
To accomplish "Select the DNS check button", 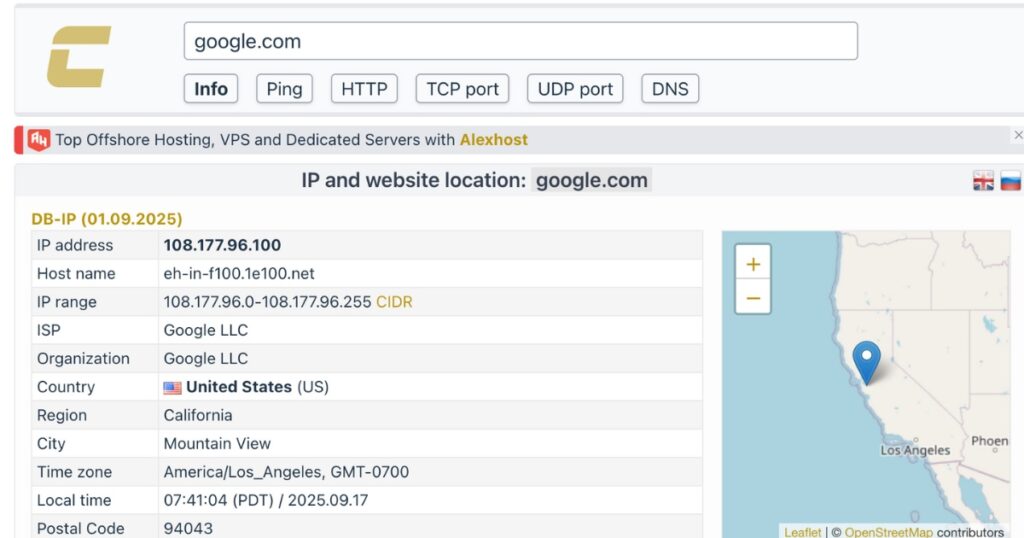I will (x=670, y=89).
